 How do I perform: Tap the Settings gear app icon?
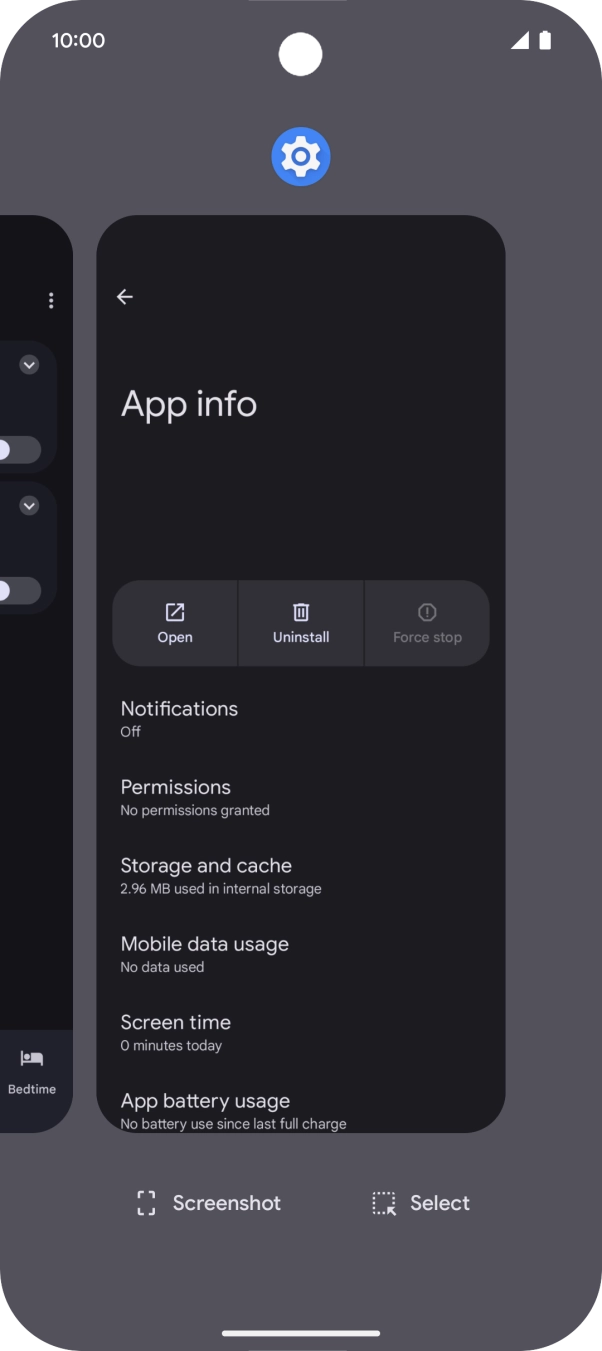[x=300, y=157]
